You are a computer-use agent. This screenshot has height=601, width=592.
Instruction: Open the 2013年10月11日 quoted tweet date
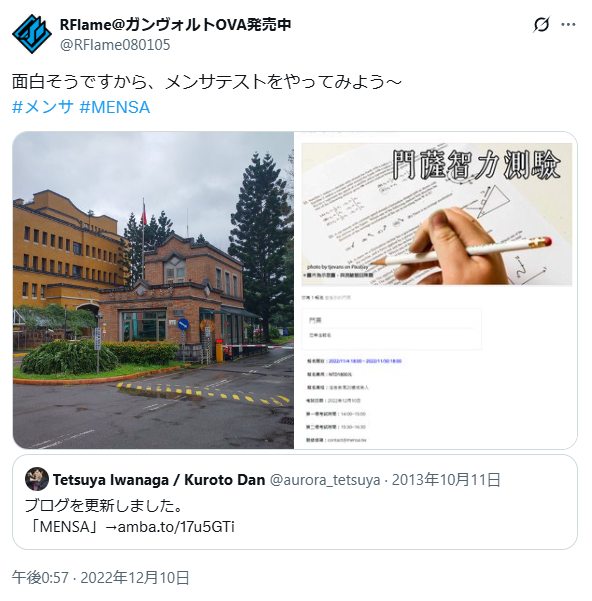coord(446,480)
